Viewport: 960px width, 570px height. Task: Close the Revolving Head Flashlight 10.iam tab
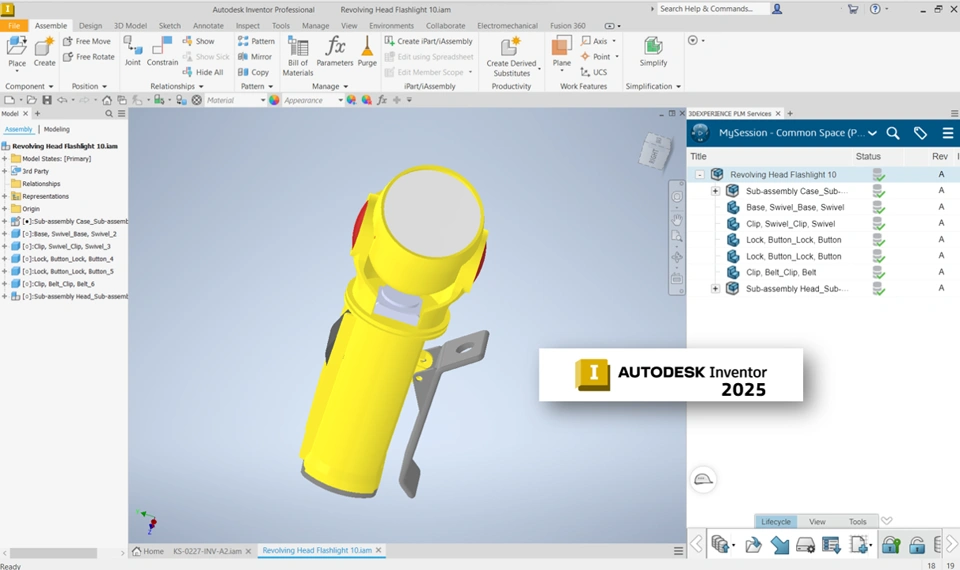[x=378, y=550]
